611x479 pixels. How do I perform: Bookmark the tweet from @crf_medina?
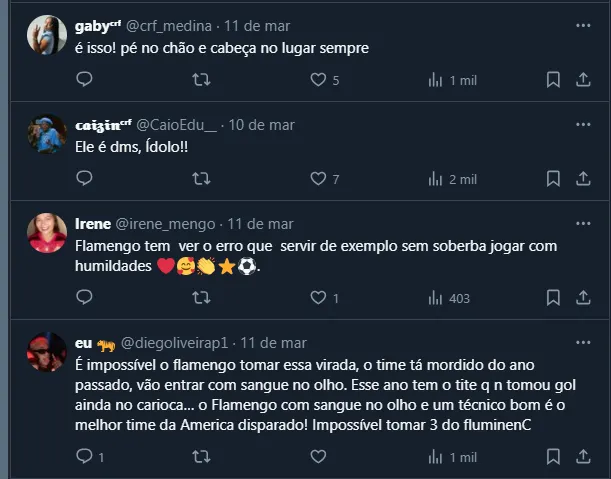(x=553, y=80)
